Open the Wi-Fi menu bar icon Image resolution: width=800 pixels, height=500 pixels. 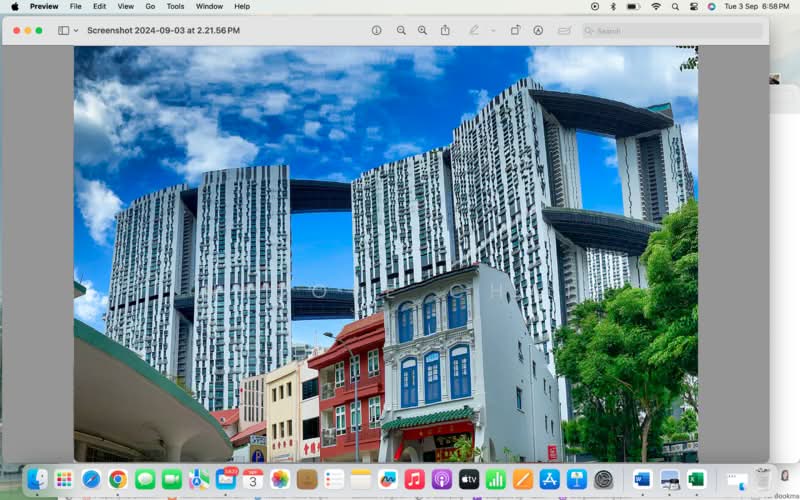tap(656, 7)
